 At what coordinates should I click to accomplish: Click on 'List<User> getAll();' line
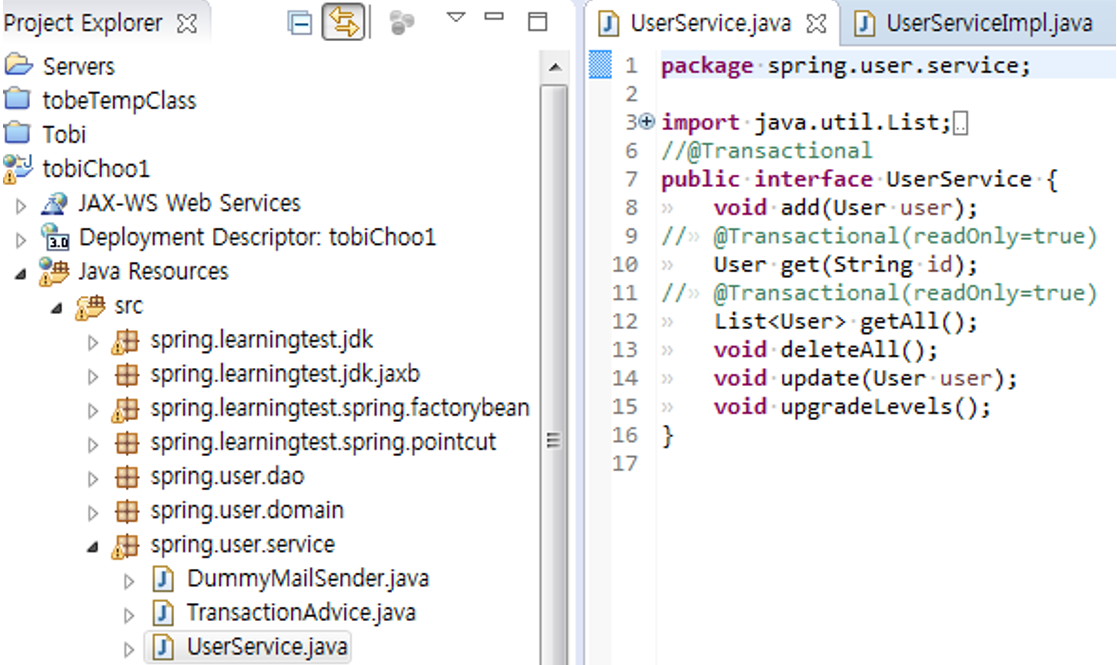pyautogui.click(x=846, y=322)
